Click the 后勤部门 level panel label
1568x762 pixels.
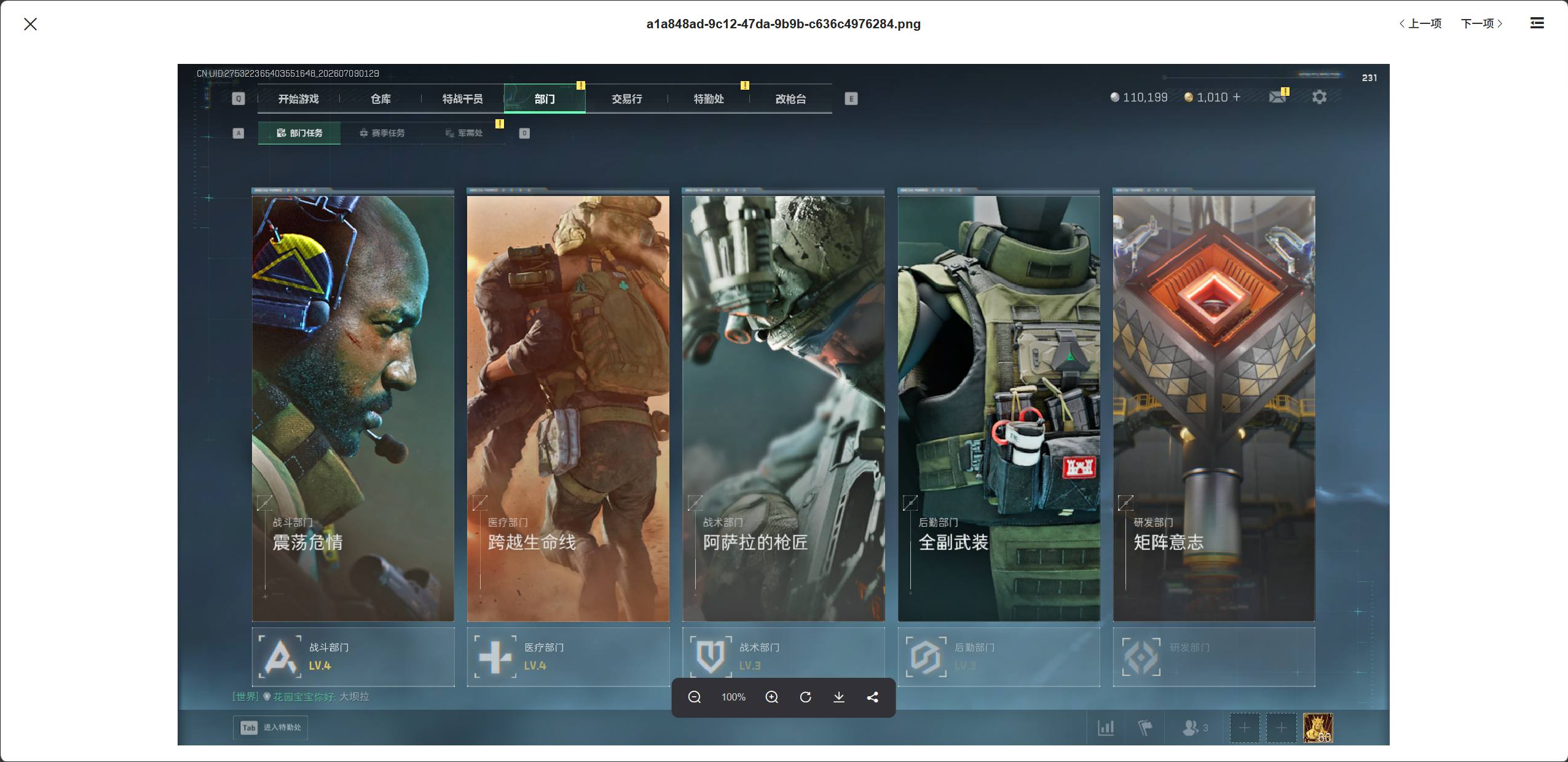point(974,647)
